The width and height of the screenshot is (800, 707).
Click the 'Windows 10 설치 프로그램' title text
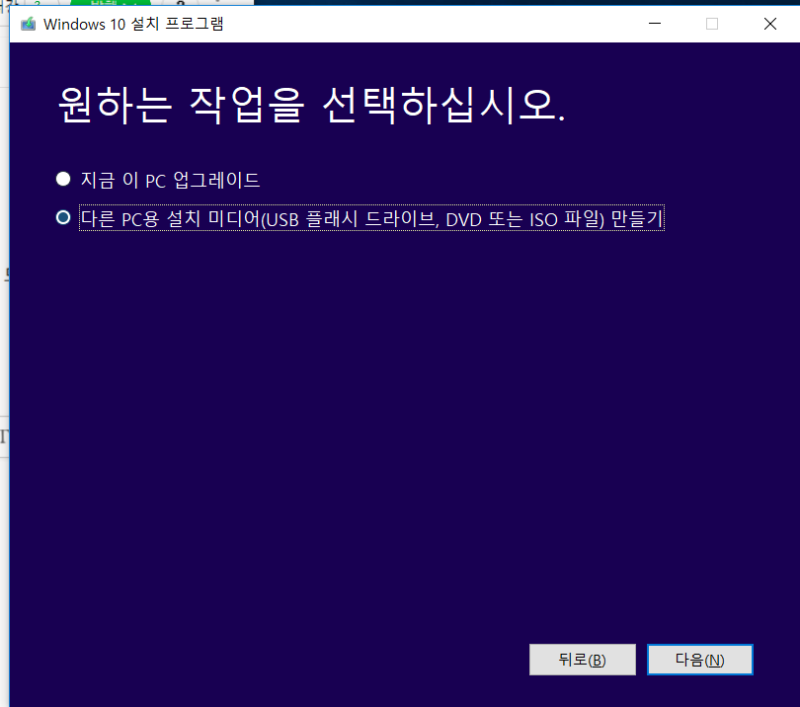133,24
